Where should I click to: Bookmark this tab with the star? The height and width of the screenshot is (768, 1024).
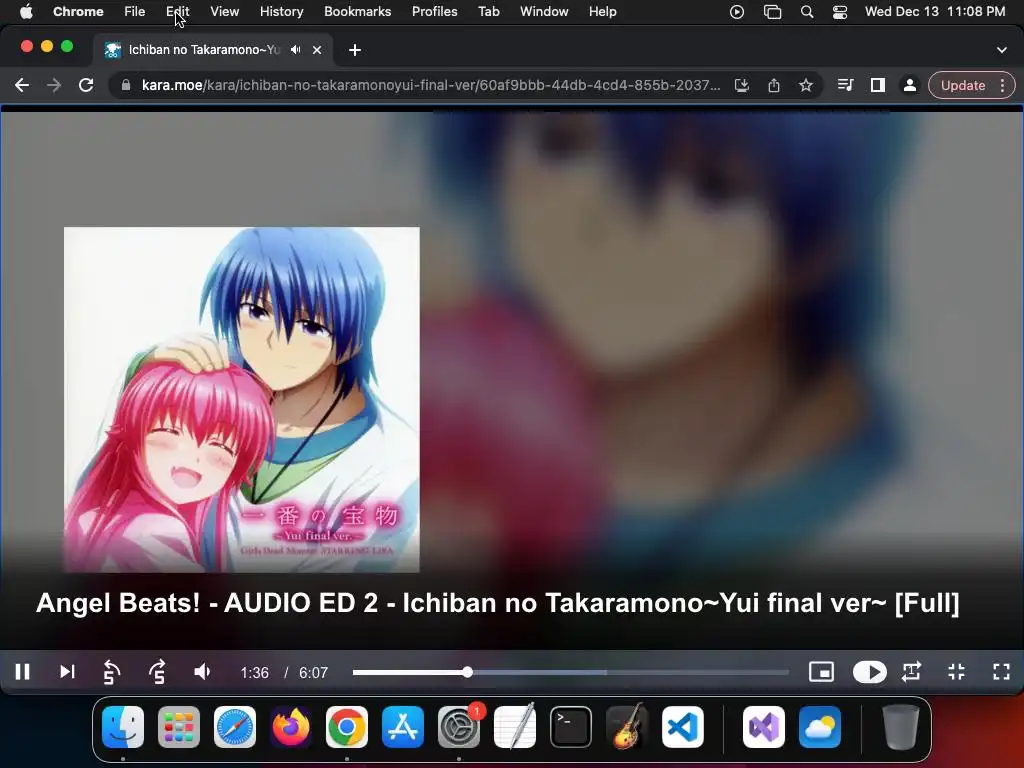(x=806, y=85)
